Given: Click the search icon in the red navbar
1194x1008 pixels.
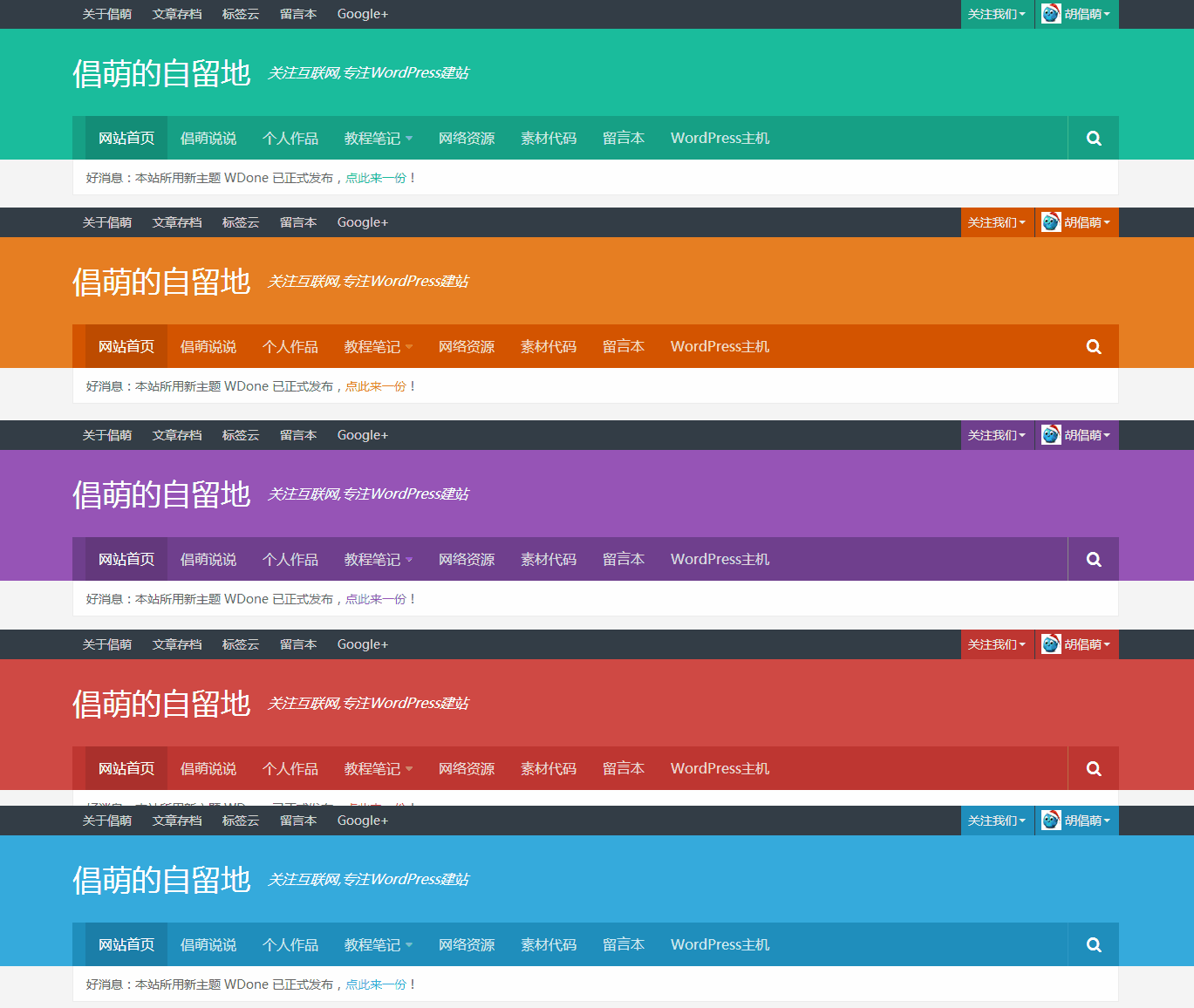Looking at the screenshot, I should click(1094, 769).
